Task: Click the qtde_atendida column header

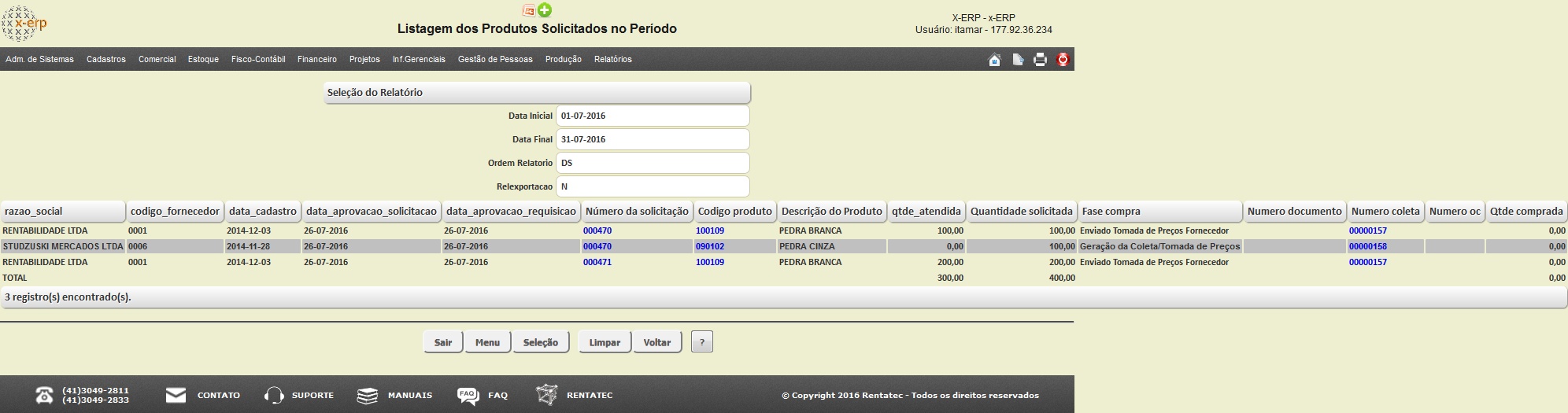Action: coord(926,212)
